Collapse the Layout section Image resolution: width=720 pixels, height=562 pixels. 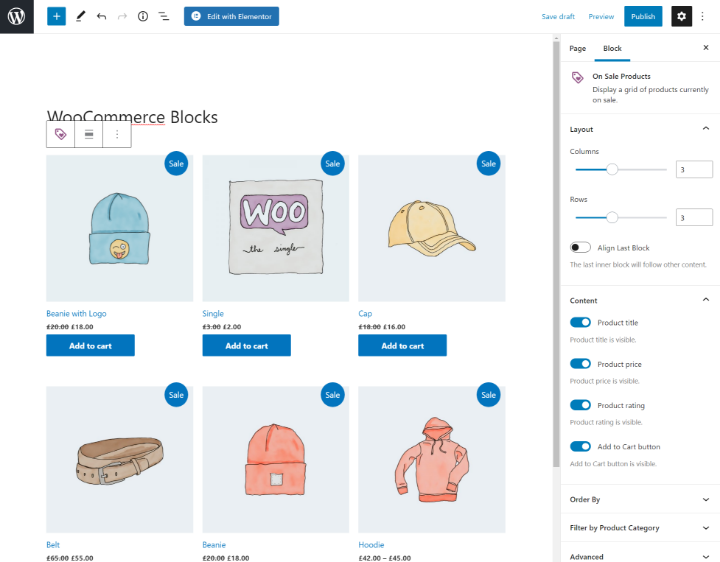pyautogui.click(x=640, y=129)
